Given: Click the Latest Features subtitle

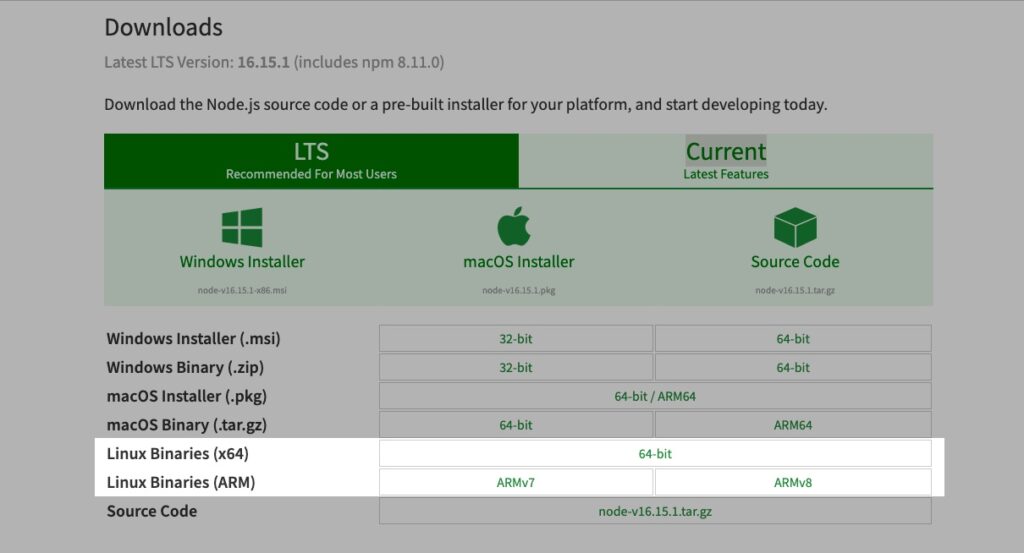Looking at the screenshot, I should [x=726, y=174].
